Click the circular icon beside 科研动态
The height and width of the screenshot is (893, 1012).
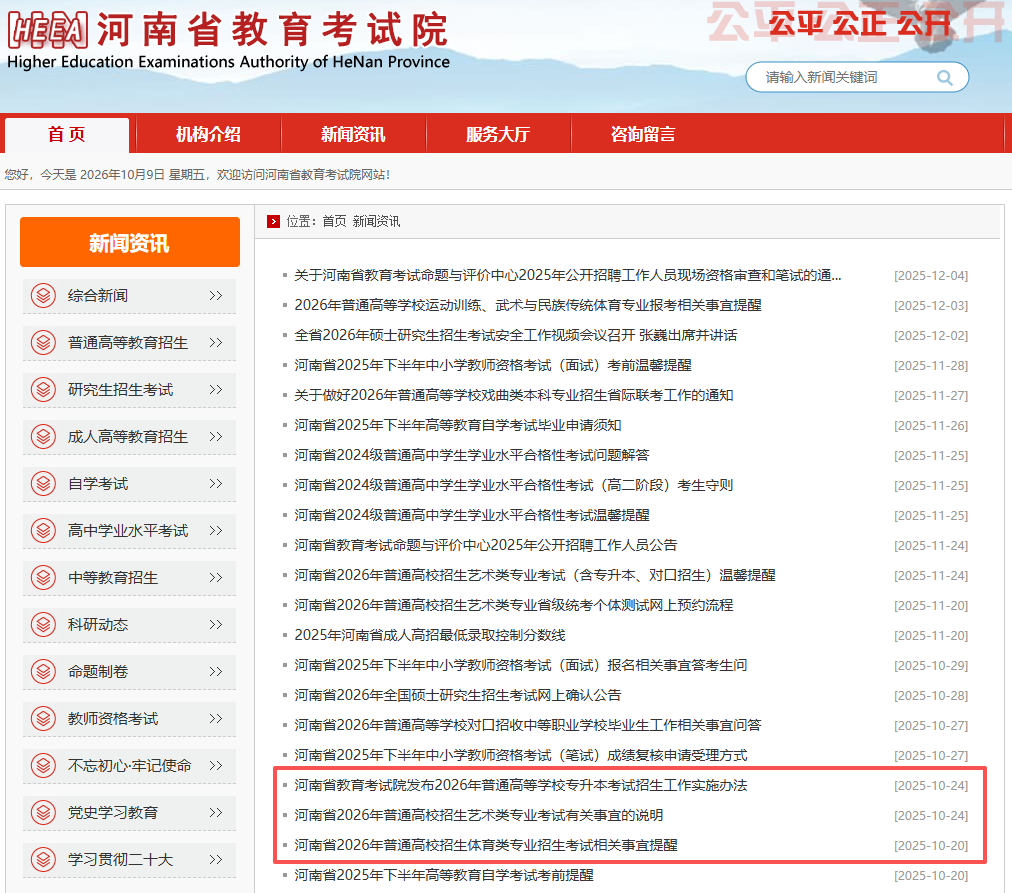click(43, 625)
